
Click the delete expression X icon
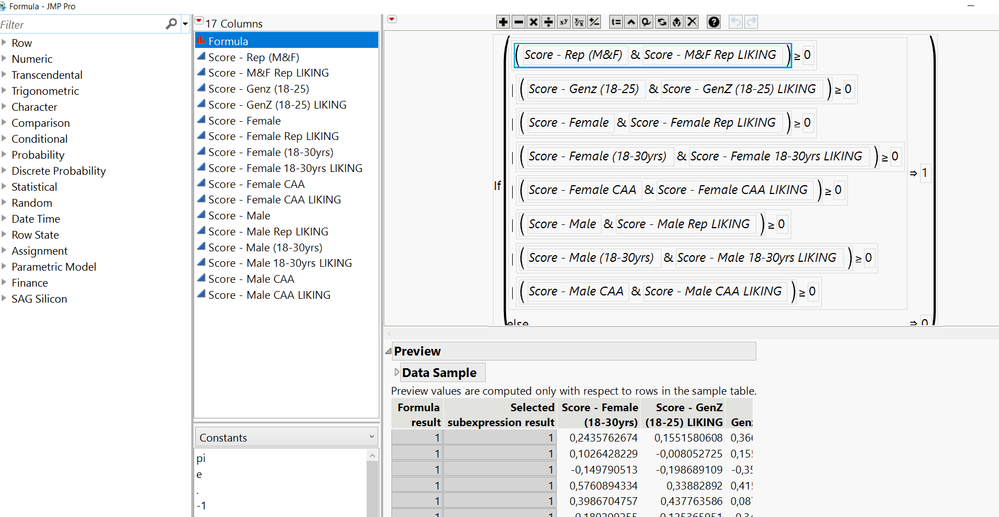click(692, 22)
